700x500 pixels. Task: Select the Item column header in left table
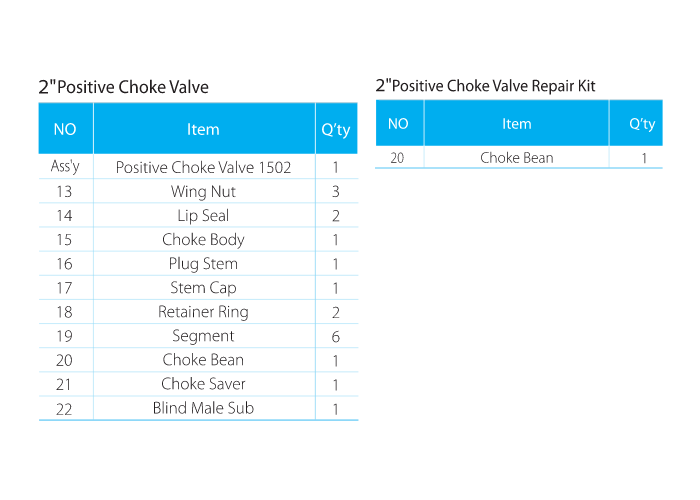pos(203,129)
